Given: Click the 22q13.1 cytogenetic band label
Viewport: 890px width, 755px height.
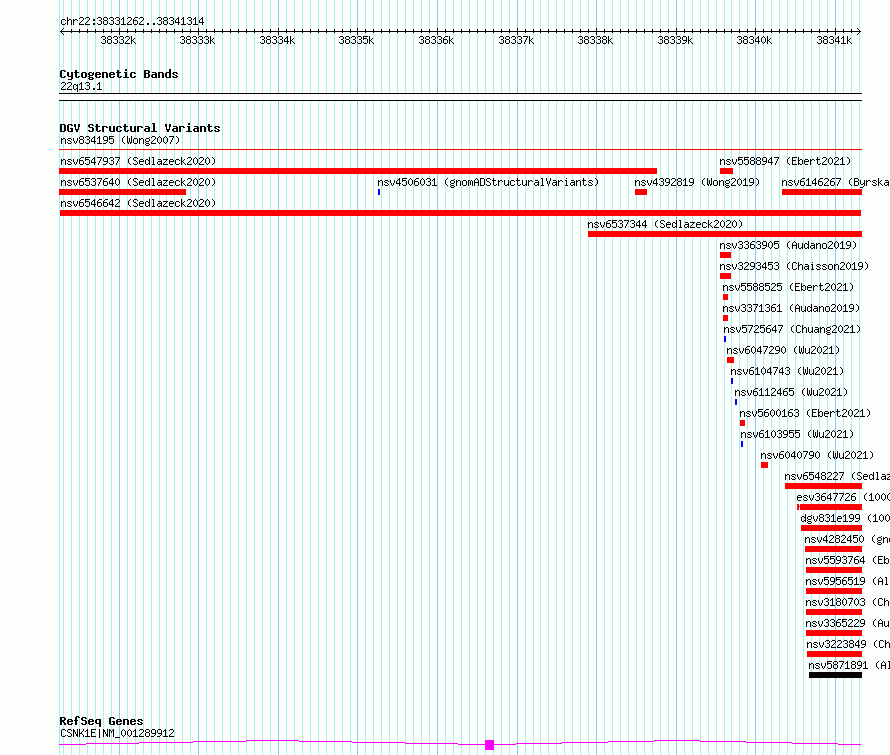Looking at the screenshot, I should pos(81,86).
